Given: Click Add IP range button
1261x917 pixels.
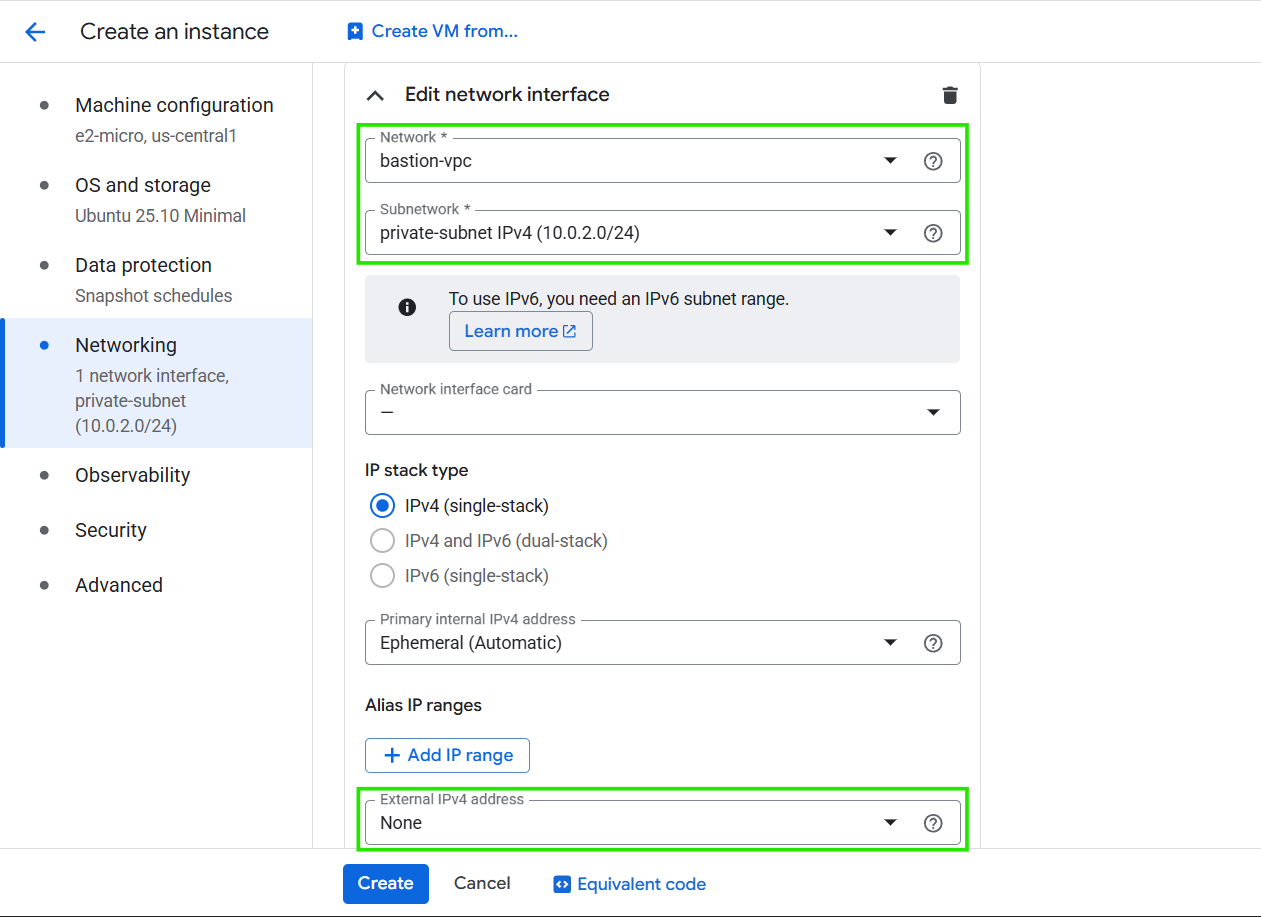Looking at the screenshot, I should pos(447,756).
